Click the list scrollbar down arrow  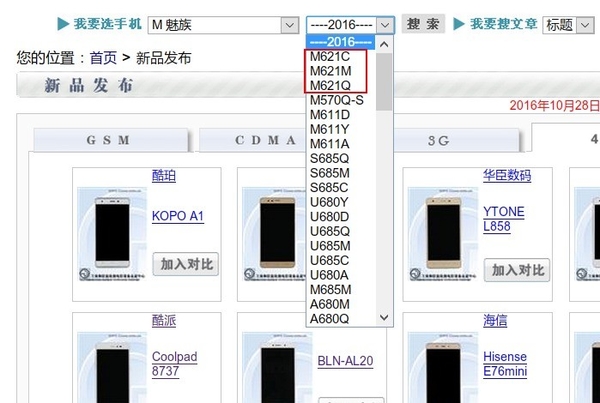pyautogui.click(x=384, y=317)
